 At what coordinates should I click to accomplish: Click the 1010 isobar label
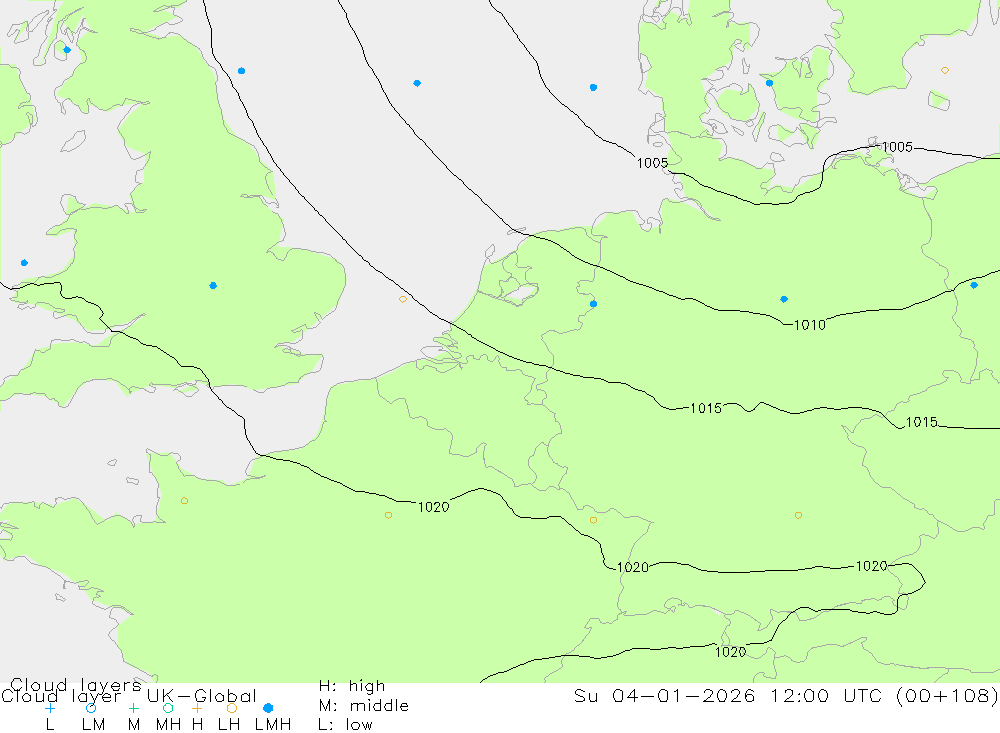tap(809, 325)
